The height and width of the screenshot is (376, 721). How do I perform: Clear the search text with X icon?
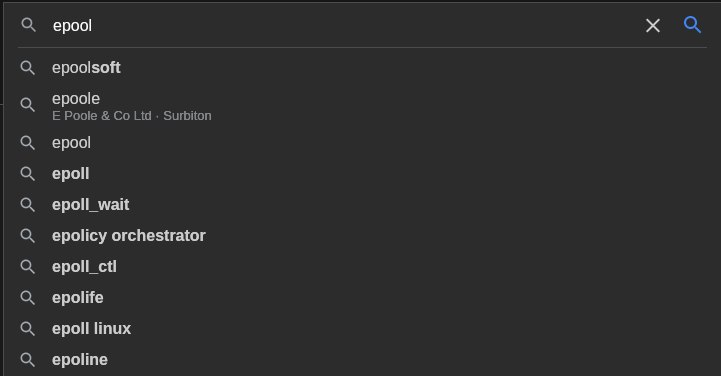[652, 25]
